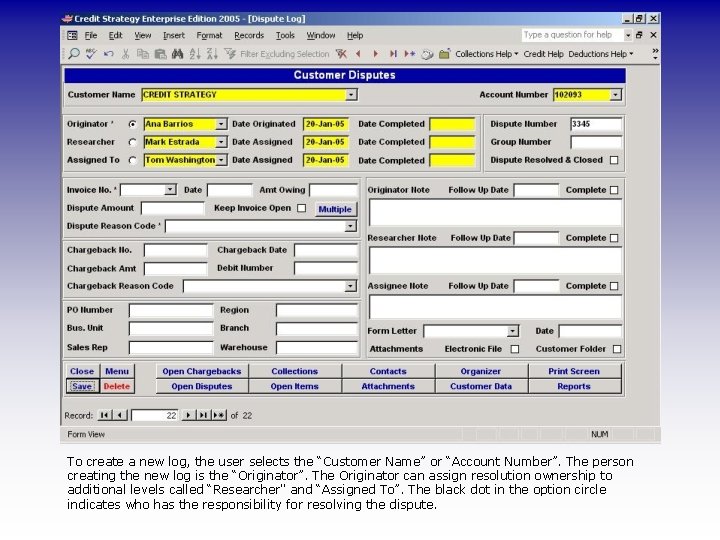Screen dimensions: 720x540
Task: Open the Collections Help menu
Action: [486, 54]
